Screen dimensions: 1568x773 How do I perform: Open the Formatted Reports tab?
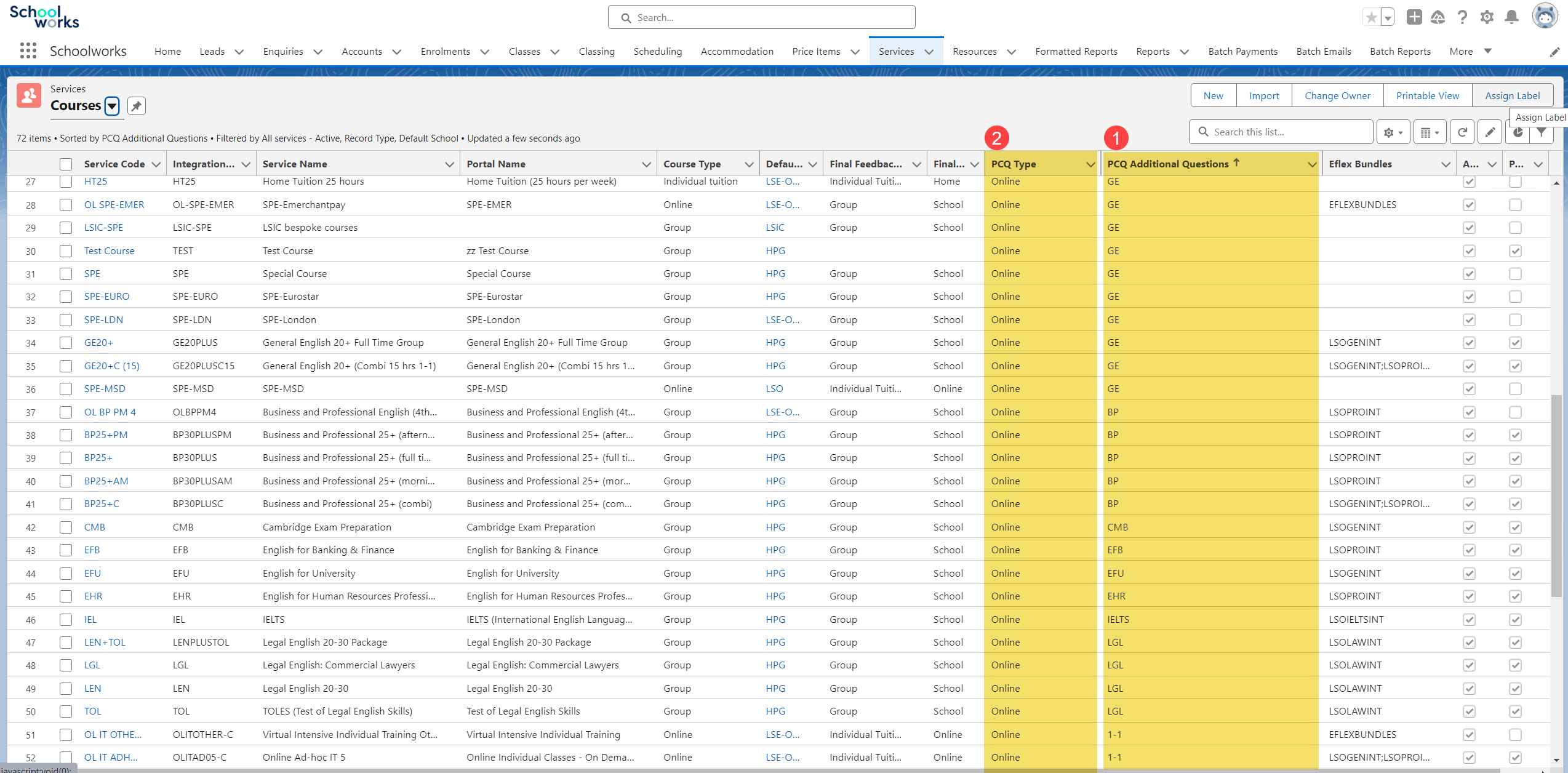[x=1076, y=52]
